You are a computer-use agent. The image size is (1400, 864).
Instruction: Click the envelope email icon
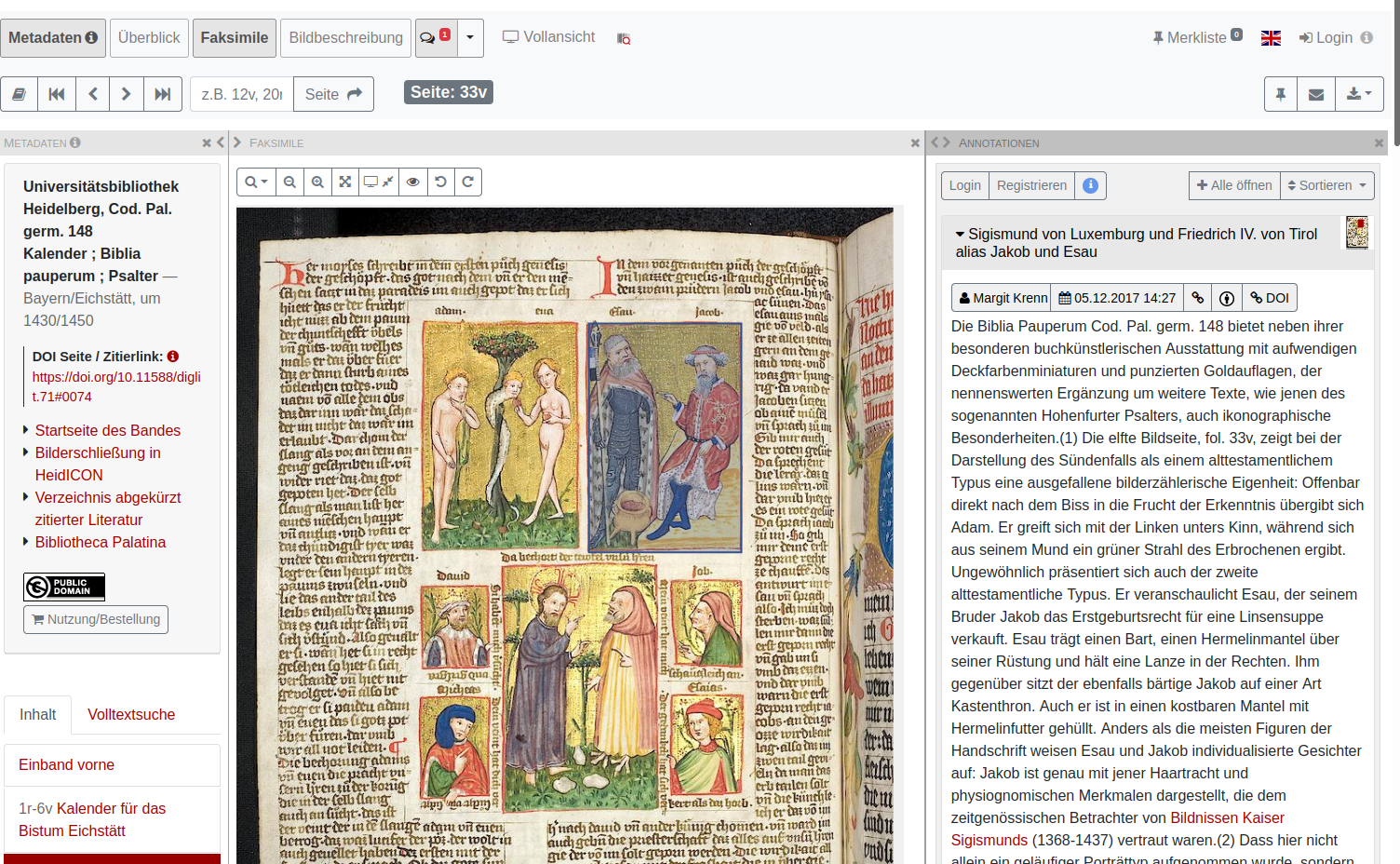pyautogui.click(x=1316, y=94)
